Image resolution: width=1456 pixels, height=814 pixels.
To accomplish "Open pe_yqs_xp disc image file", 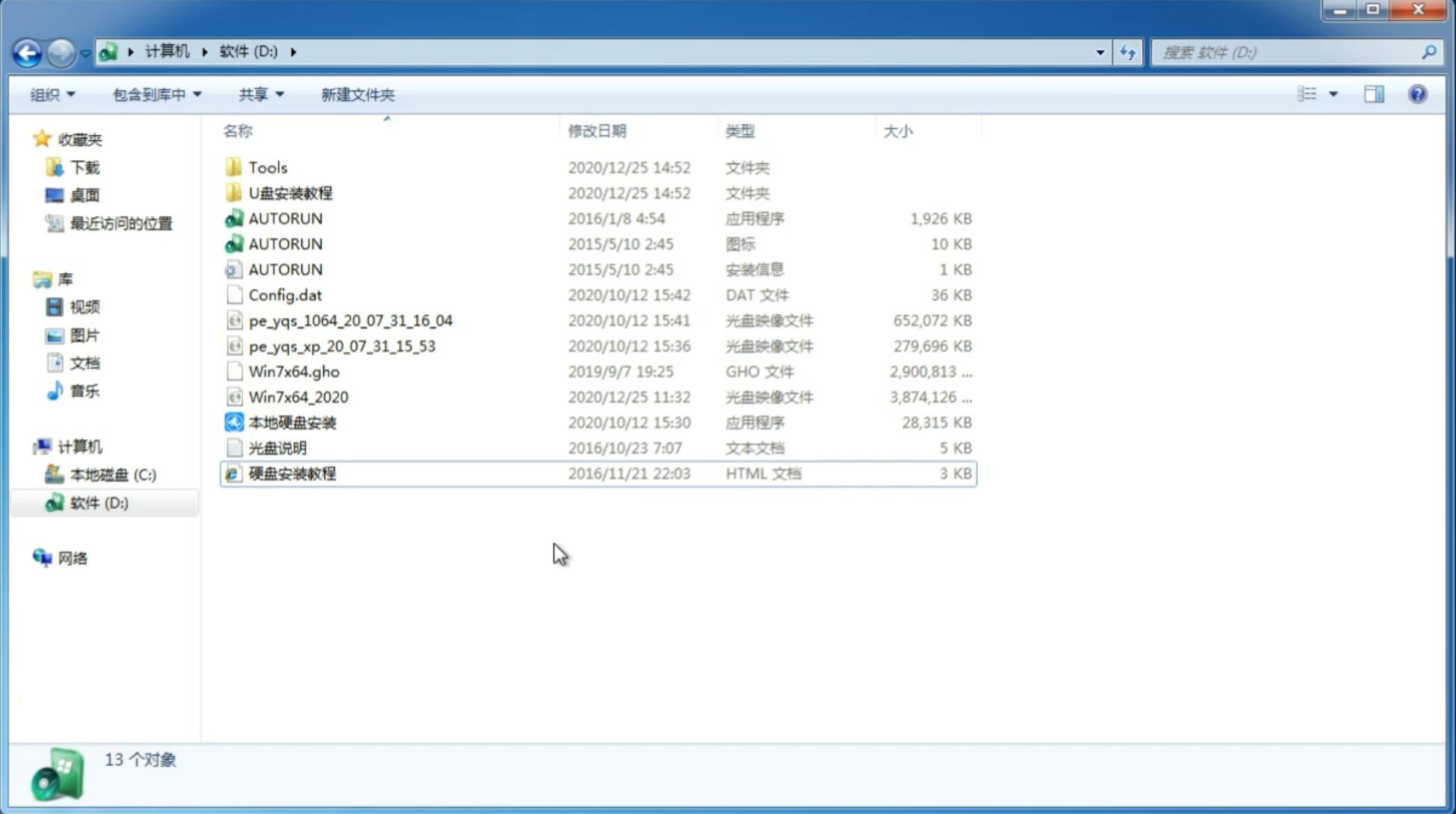I will (x=342, y=345).
